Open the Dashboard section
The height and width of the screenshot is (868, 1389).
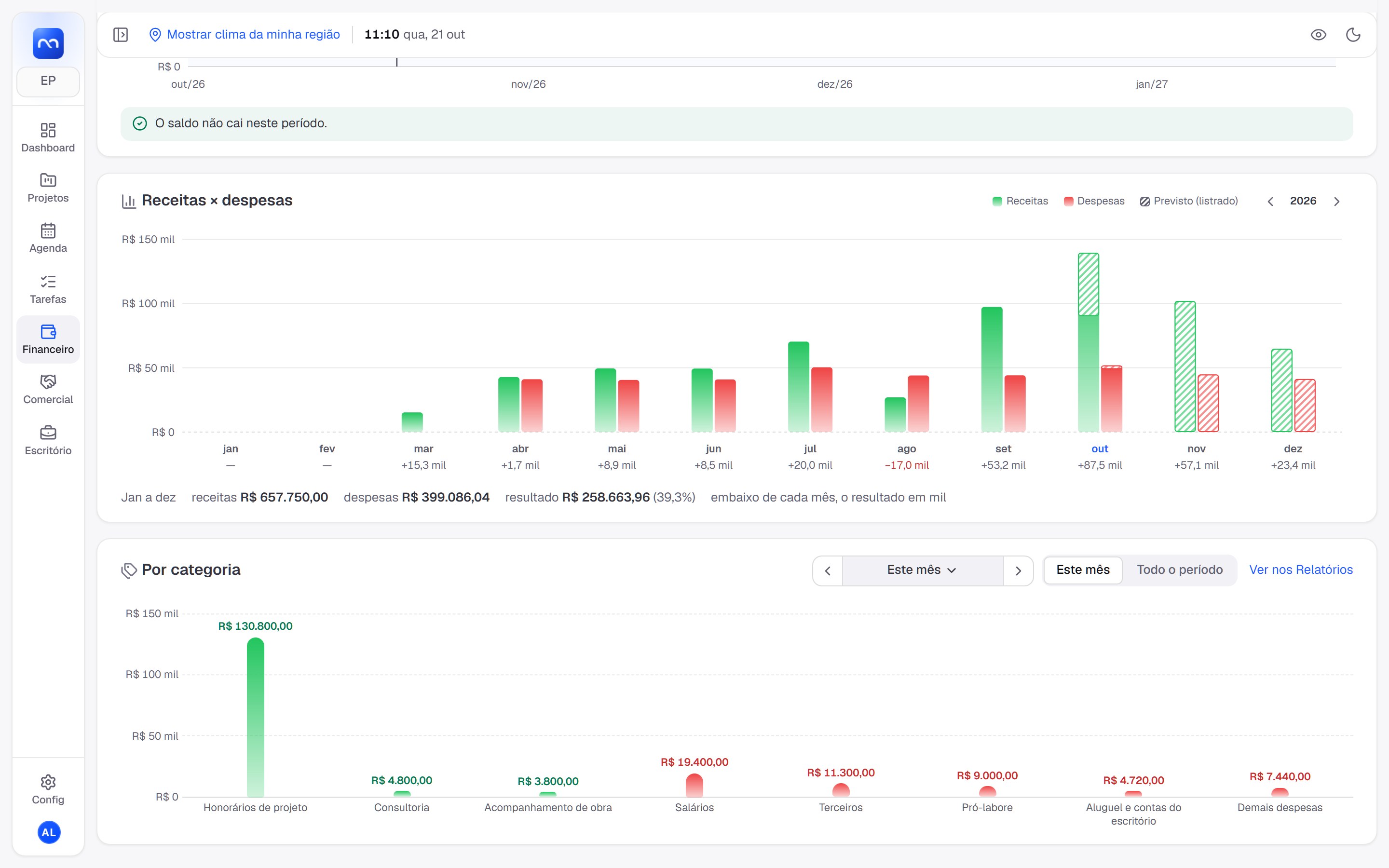point(48,138)
